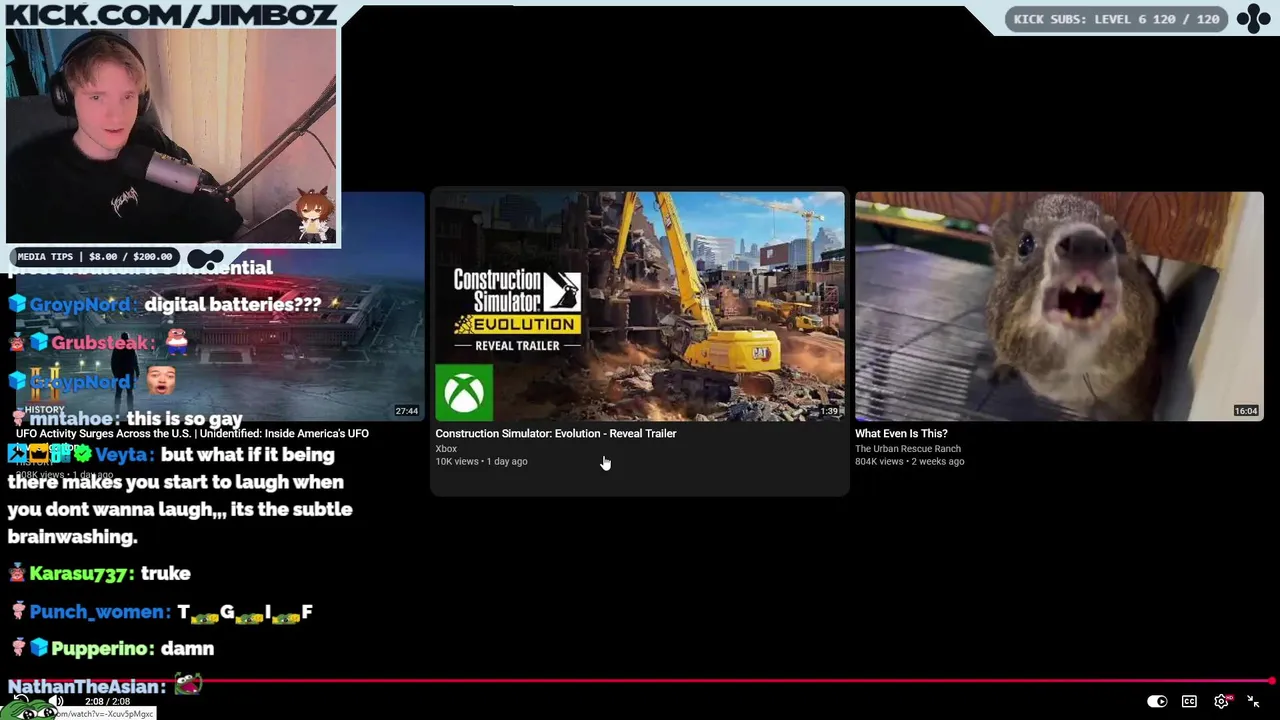Click the 2:08 / 2:08 time display

[109, 702]
